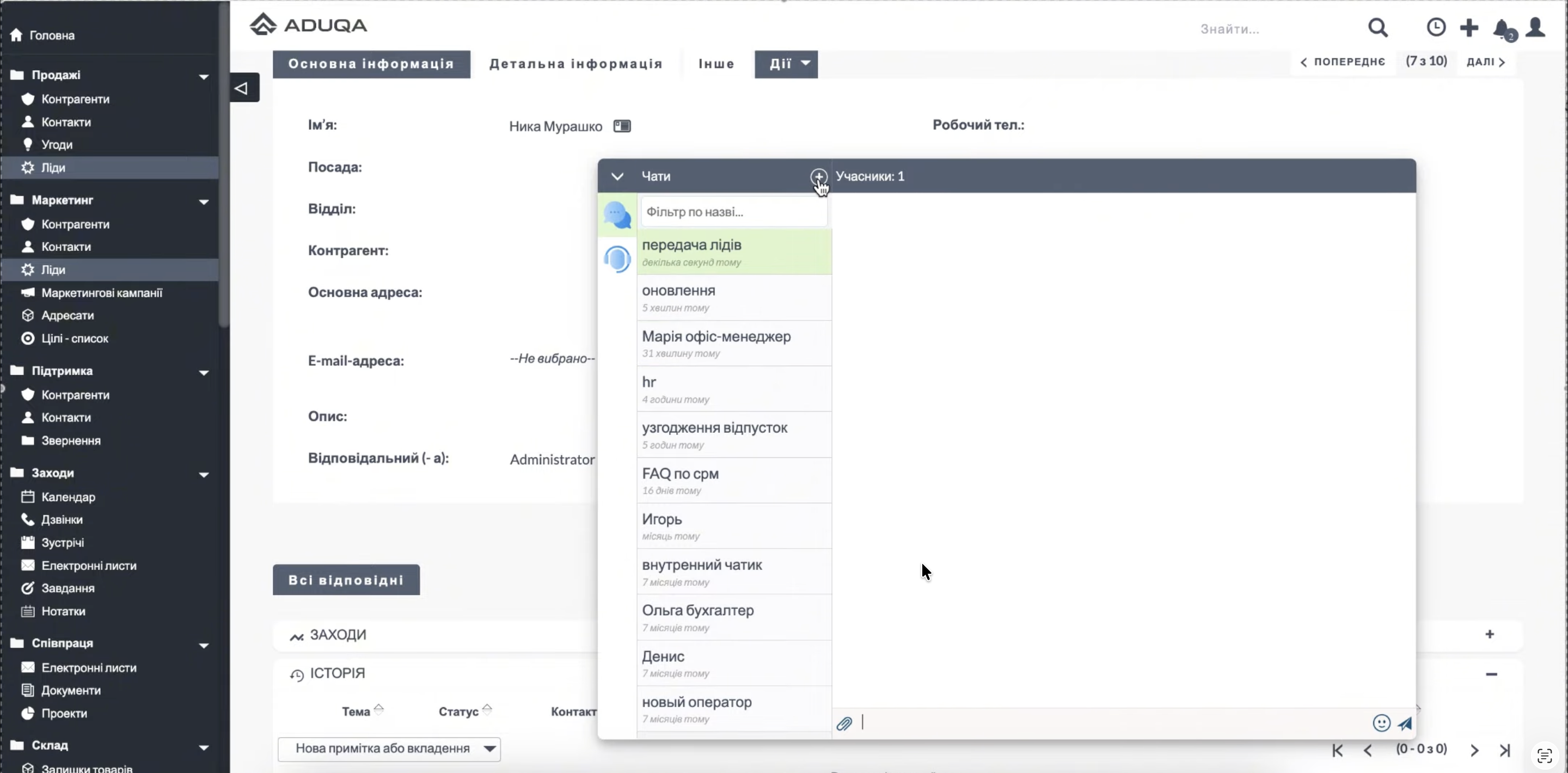
Task: Collapse the Продажі sidebar section
Action: [x=204, y=77]
